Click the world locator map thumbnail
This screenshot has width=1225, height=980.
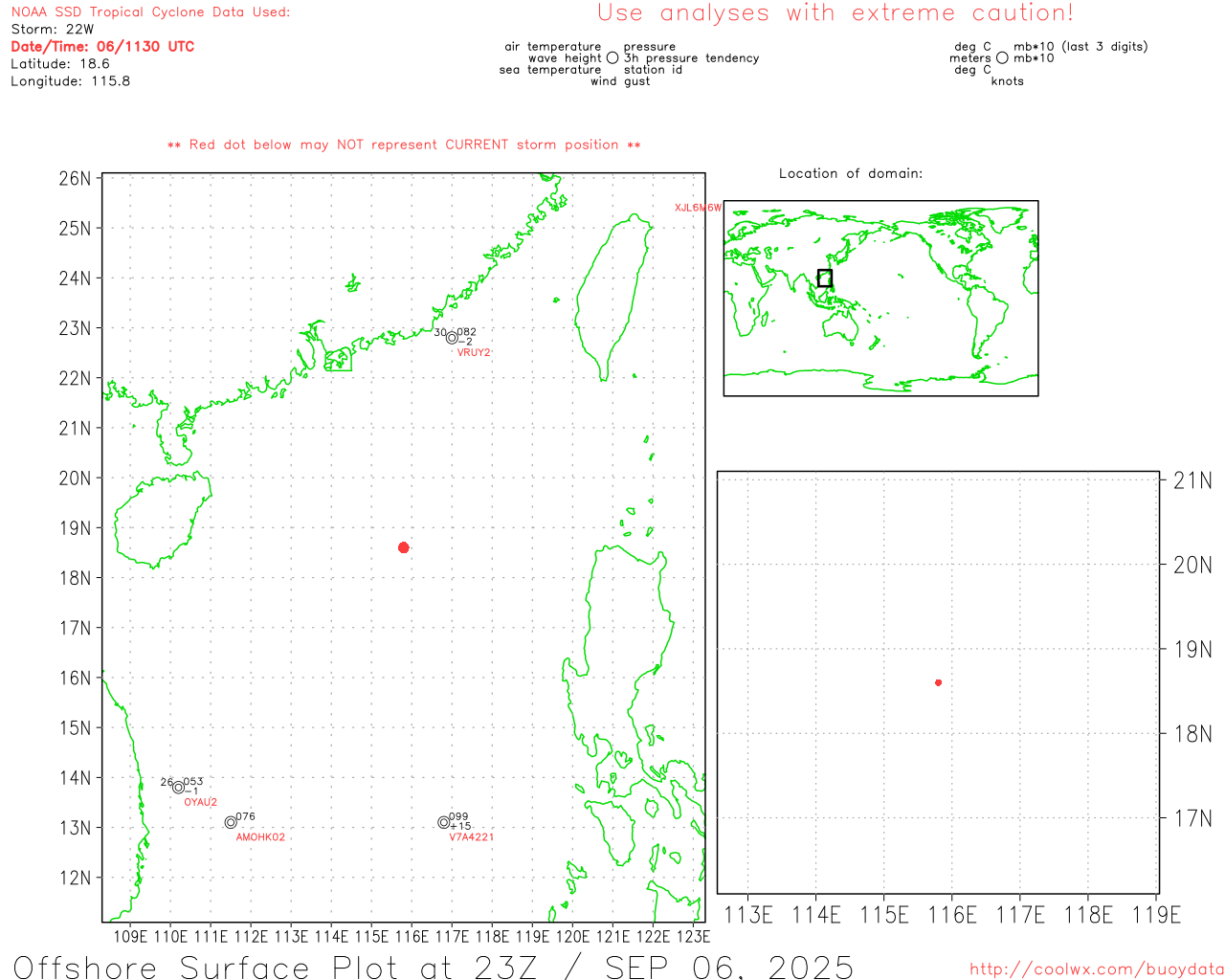point(880,299)
